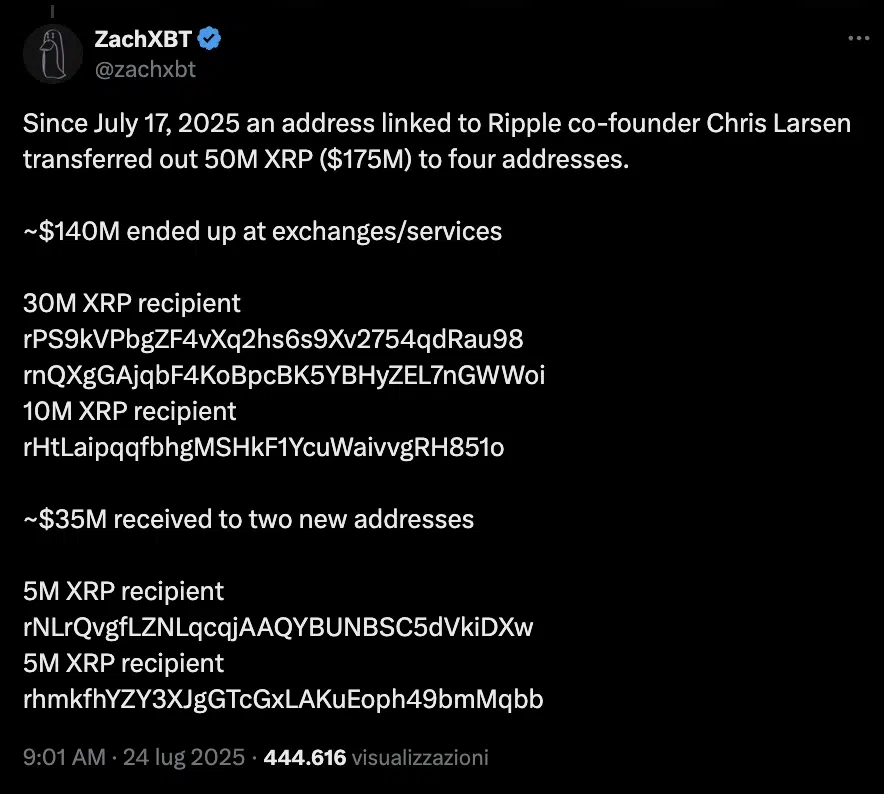The image size is (884, 794).
Task: Click the 9:01 AM timestamp
Action: tap(58, 758)
